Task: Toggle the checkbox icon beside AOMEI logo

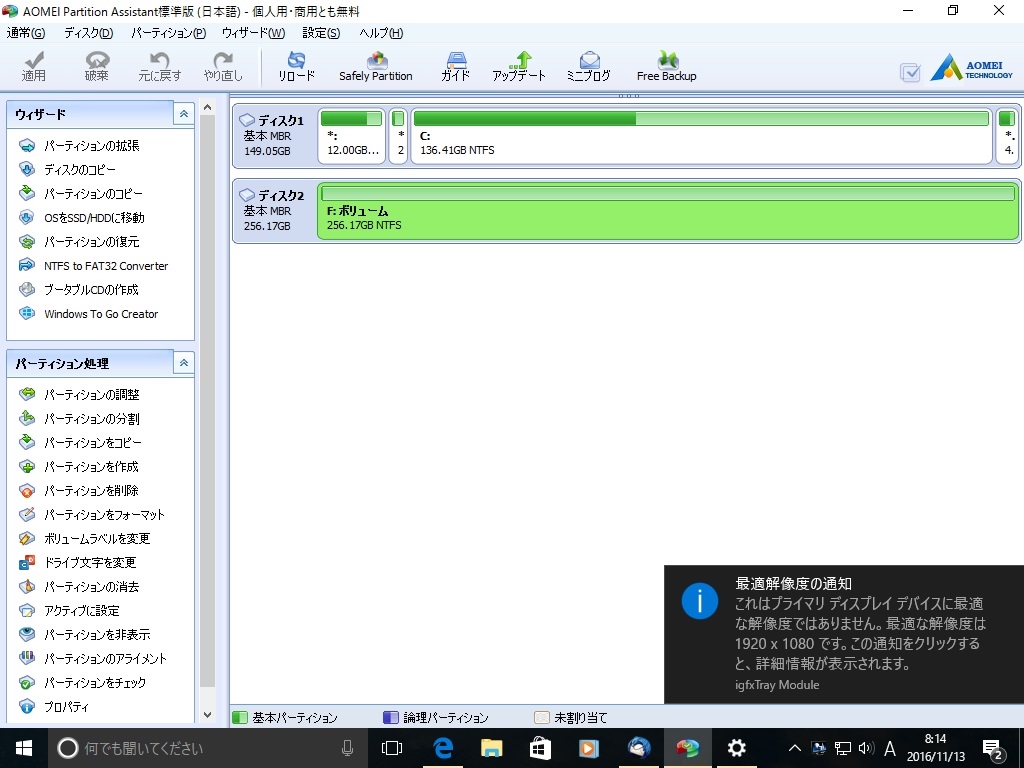Action: click(910, 72)
